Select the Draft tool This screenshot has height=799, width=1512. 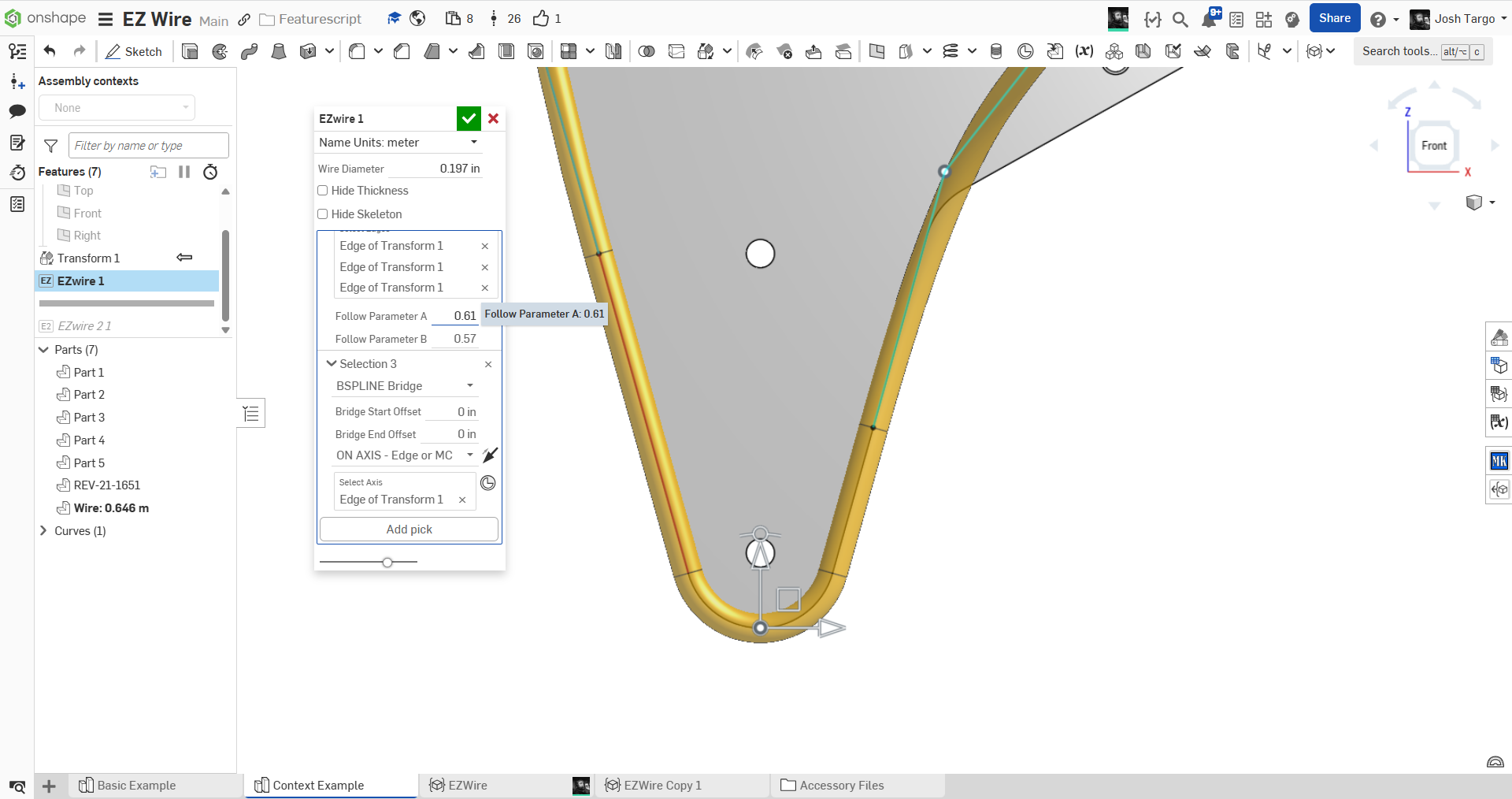pos(432,51)
